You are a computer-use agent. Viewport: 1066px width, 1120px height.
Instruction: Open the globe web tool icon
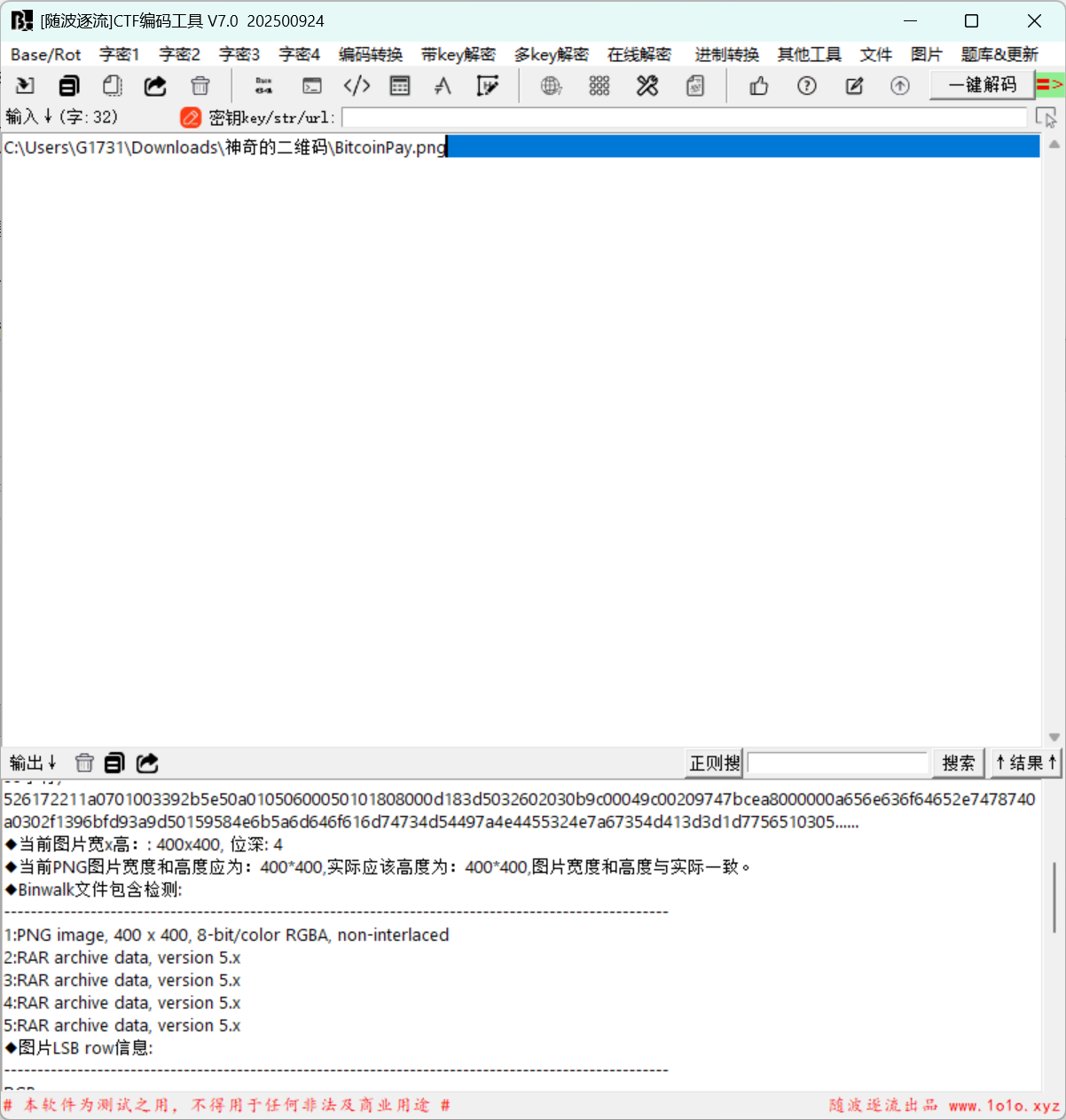[551, 86]
